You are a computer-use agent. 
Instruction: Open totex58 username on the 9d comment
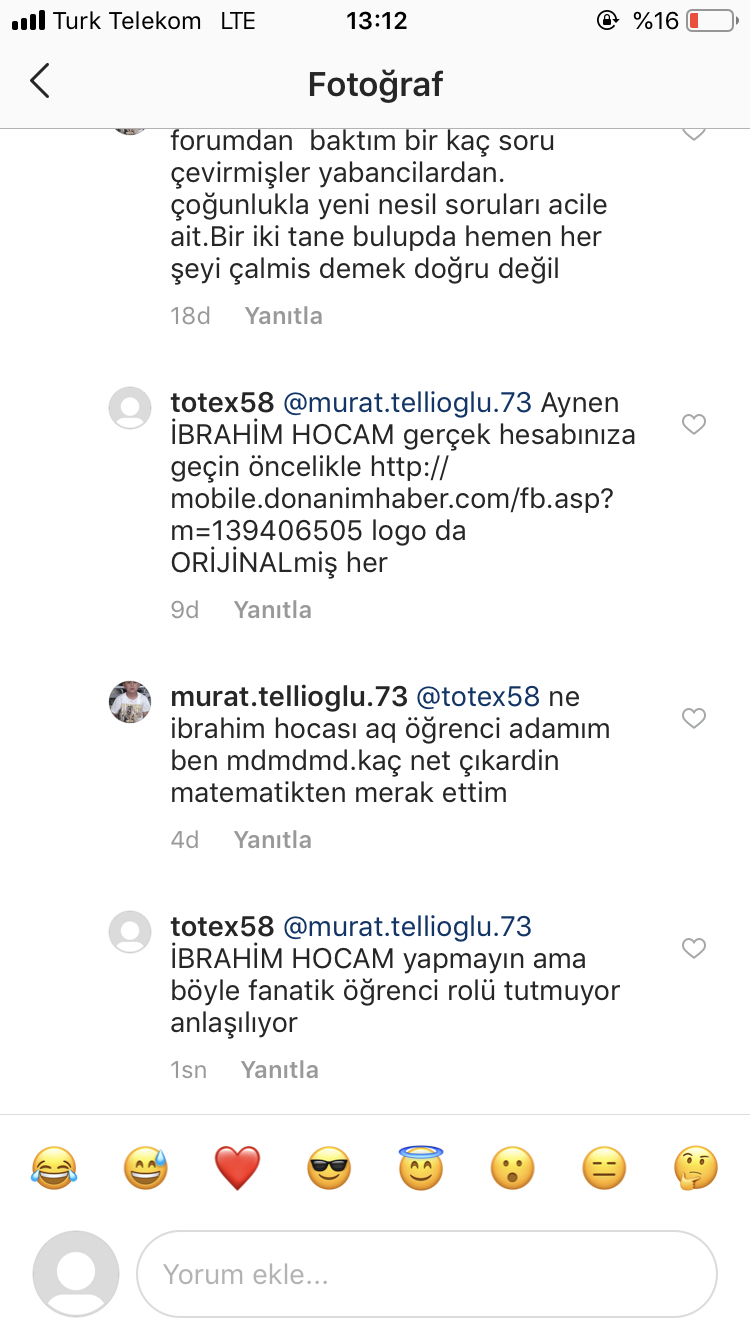(x=222, y=403)
